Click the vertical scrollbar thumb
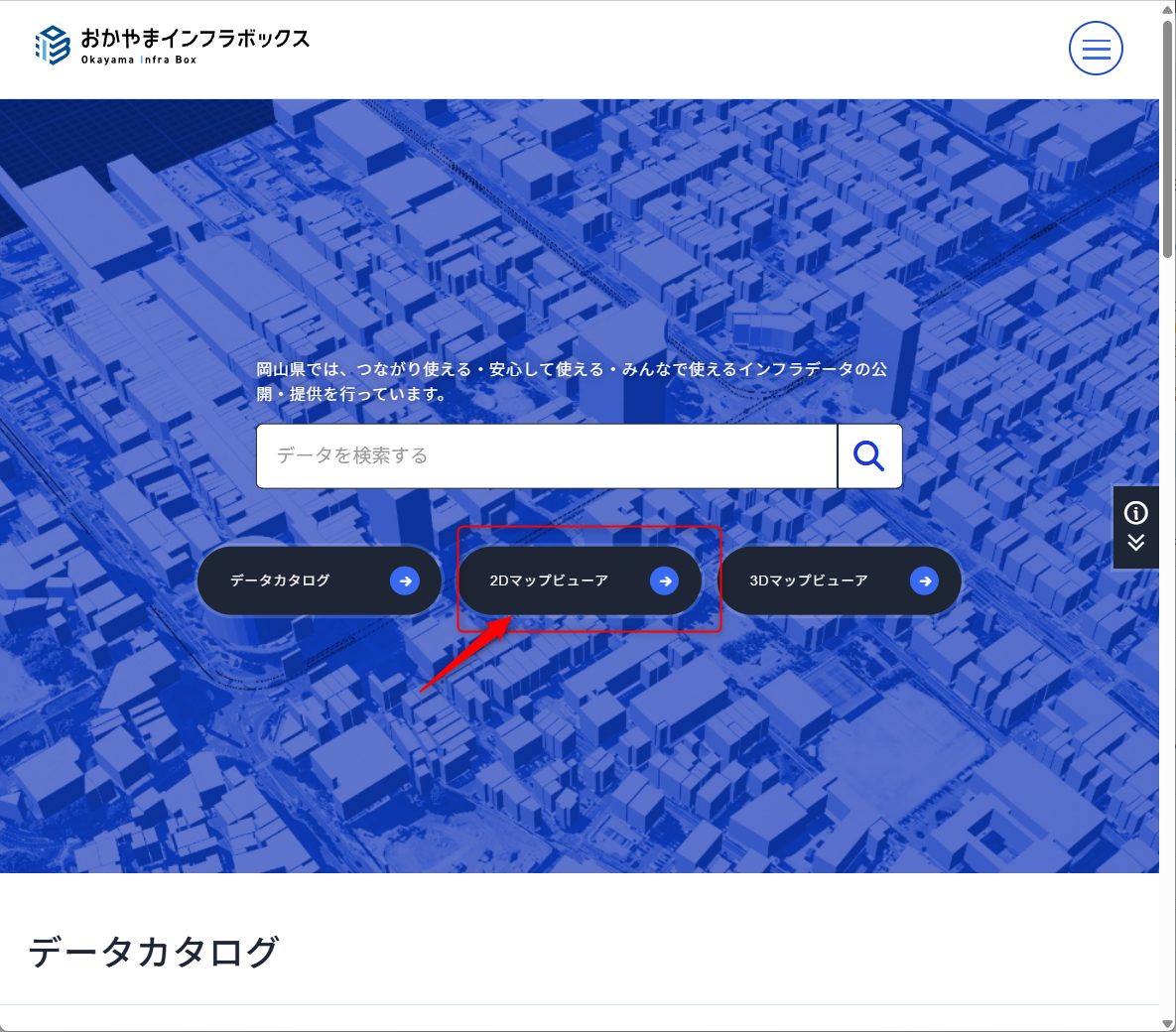The width and height of the screenshot is (1176, 1032). pos(1167,139)
